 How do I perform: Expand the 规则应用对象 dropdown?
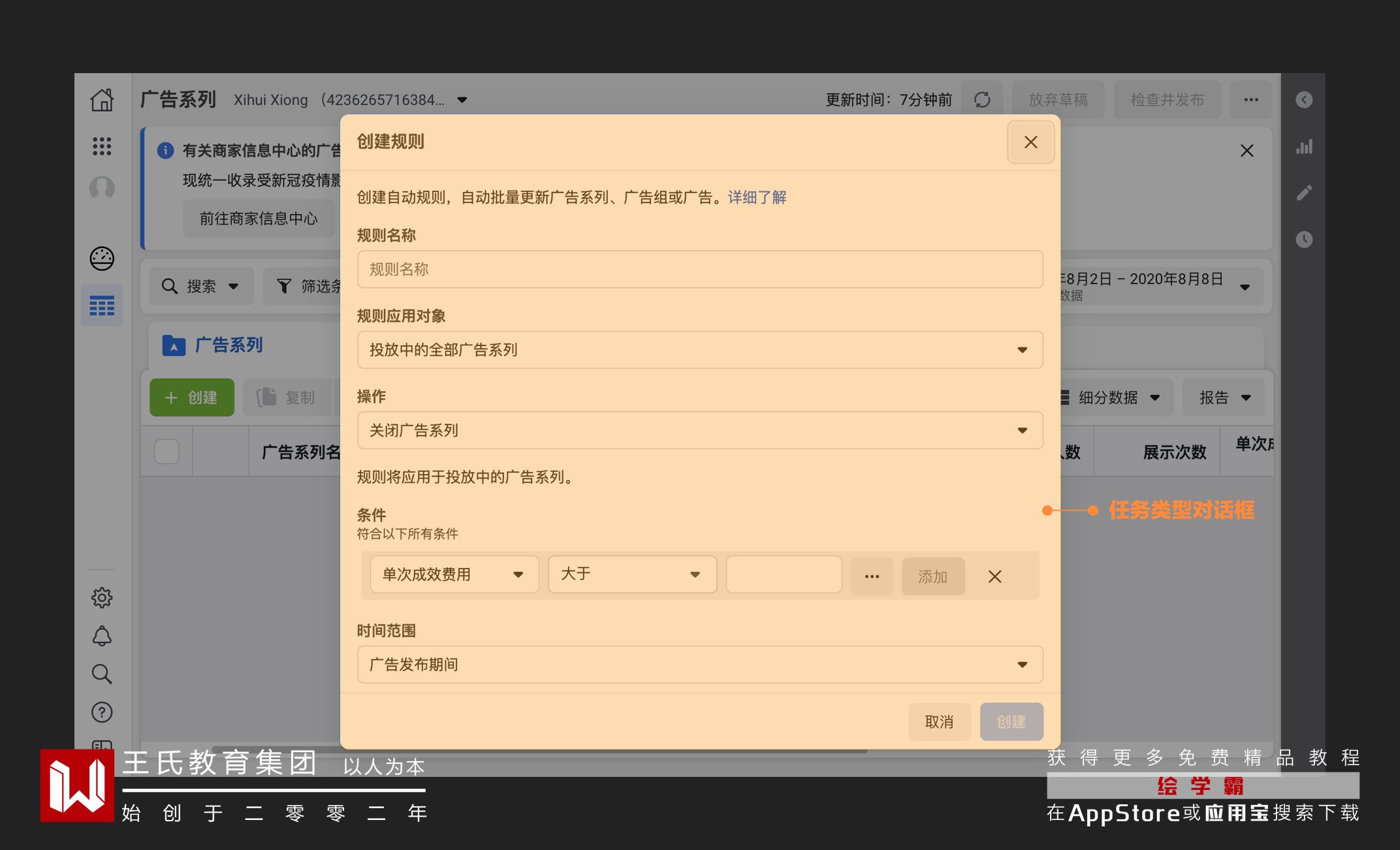click(699, 350)
